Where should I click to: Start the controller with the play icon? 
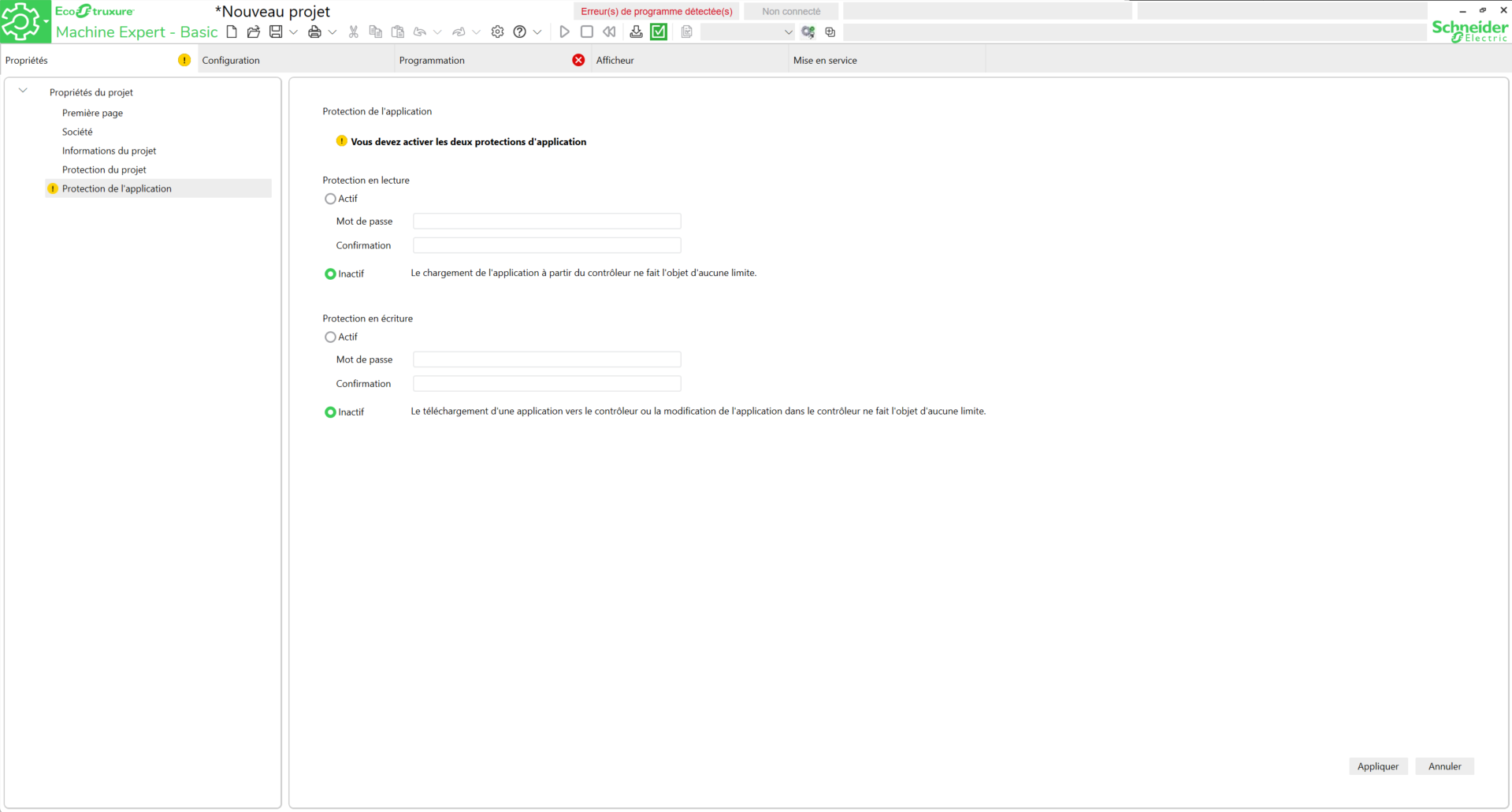(564, 32)
